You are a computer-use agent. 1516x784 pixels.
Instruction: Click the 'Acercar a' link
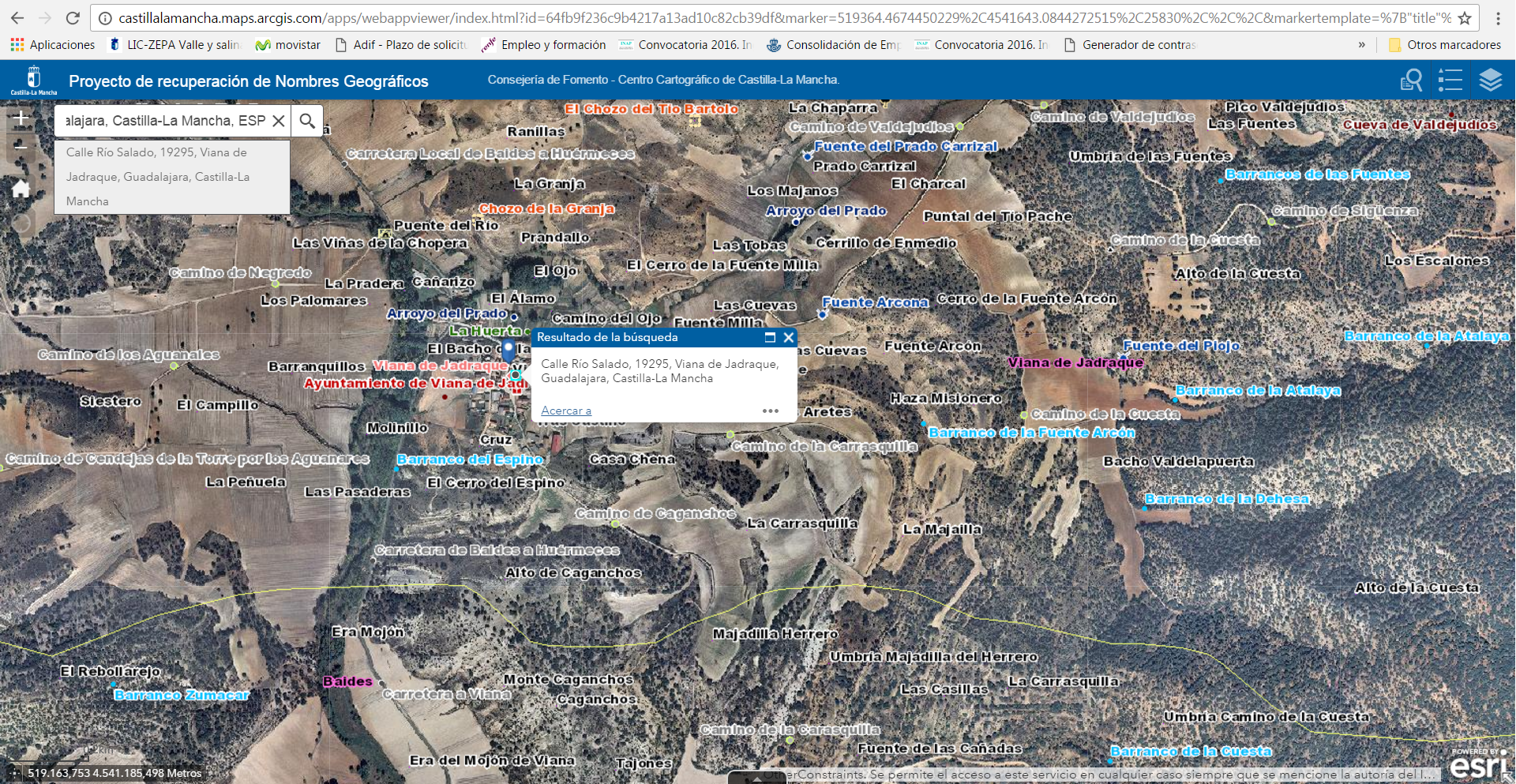(x=566, y=411)
